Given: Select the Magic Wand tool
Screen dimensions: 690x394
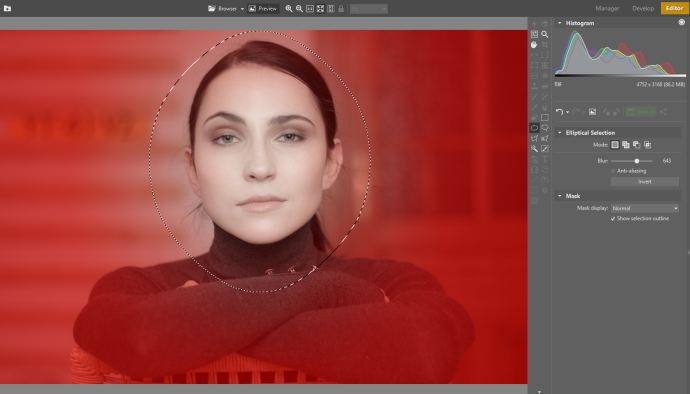Looking at the screenshot, I should coord(534,149).
